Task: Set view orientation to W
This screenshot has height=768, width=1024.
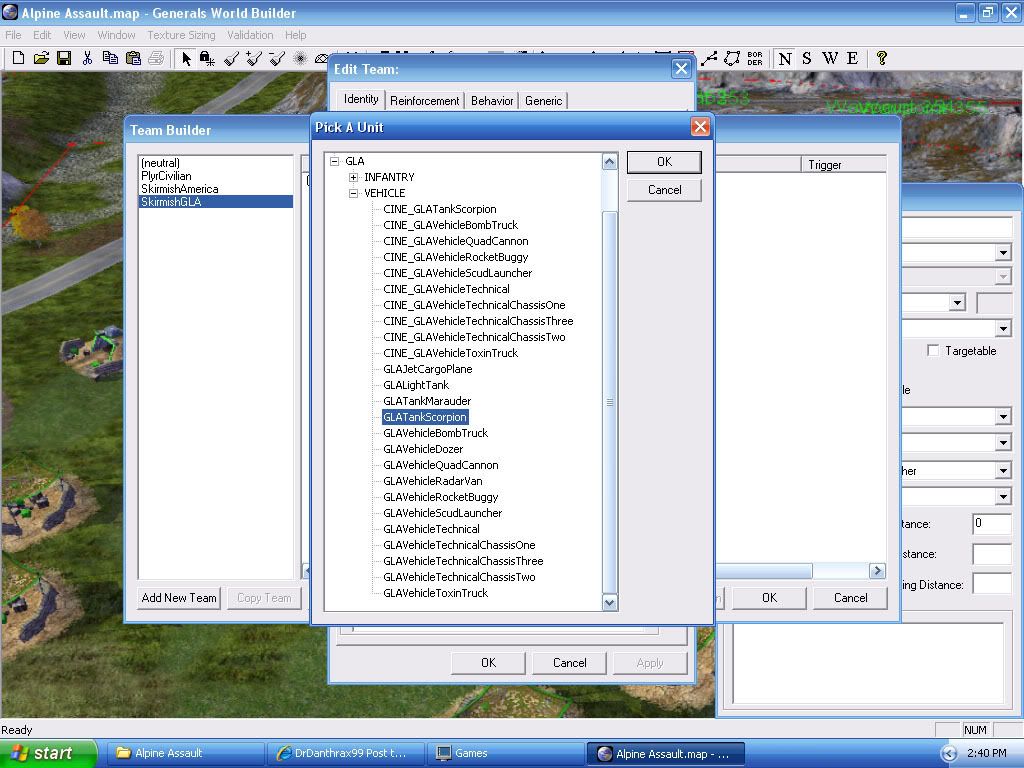Action: pos(830,59)
